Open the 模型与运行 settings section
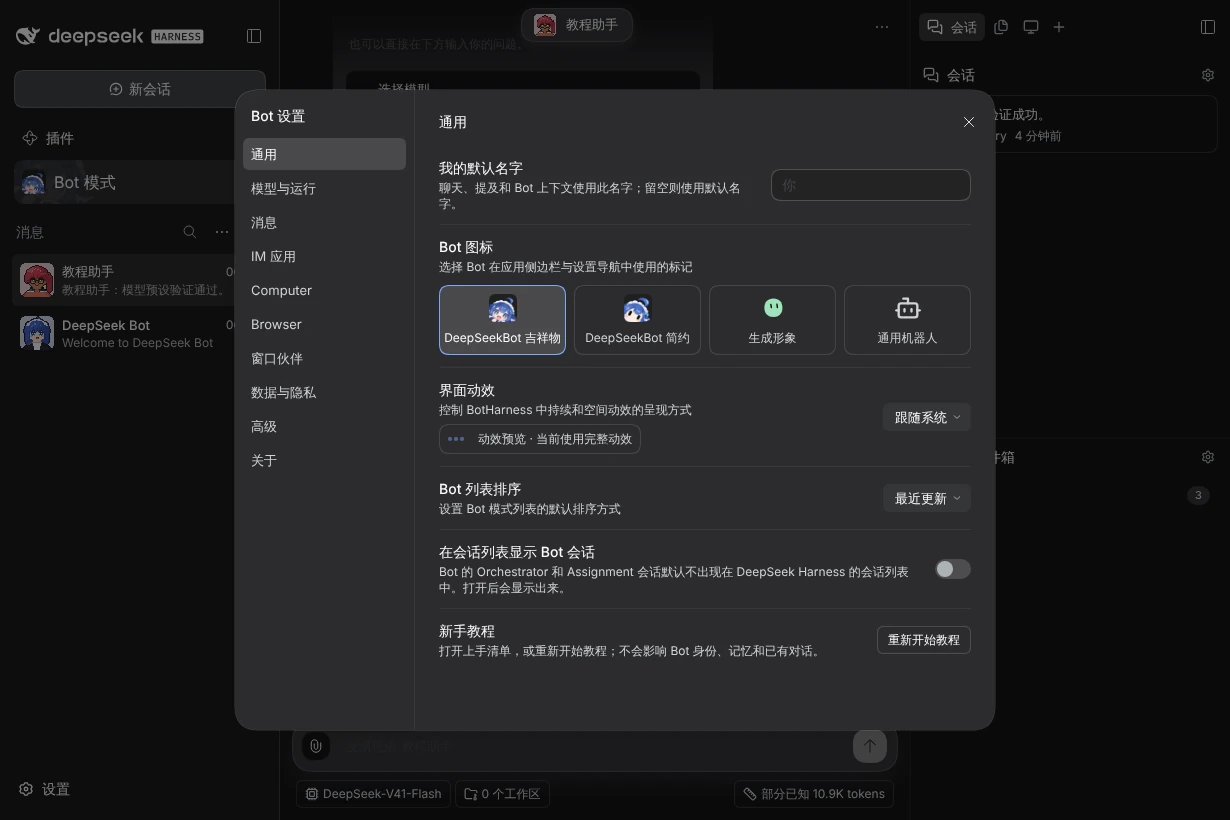1230x820 pixels. pos(324,188)
